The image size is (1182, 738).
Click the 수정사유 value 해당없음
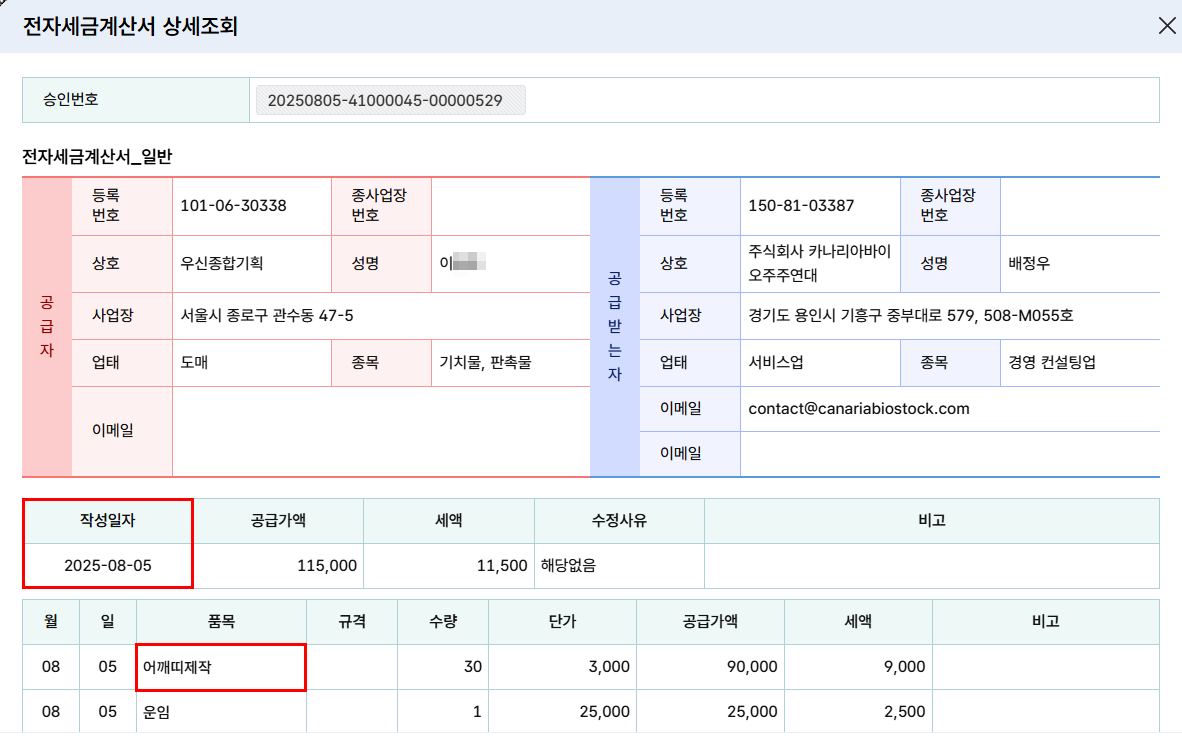tap(568, 565)
